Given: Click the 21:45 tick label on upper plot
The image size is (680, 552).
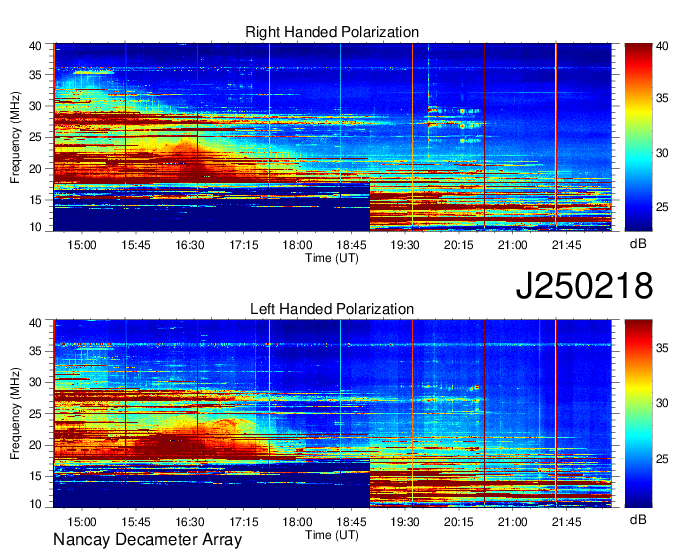Looking at the screenshot, I should (566, 245).
